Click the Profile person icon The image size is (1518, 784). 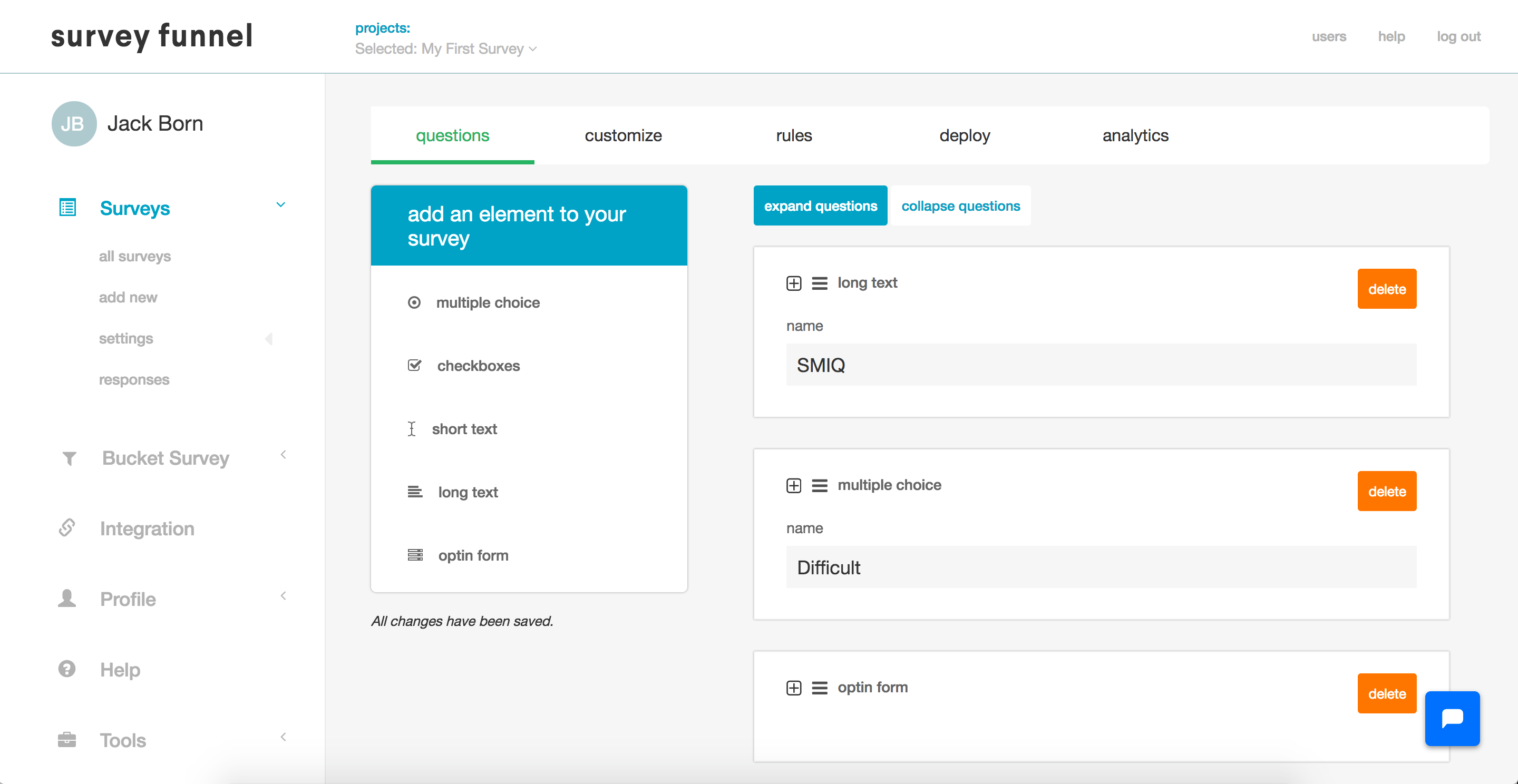(67, 599)
